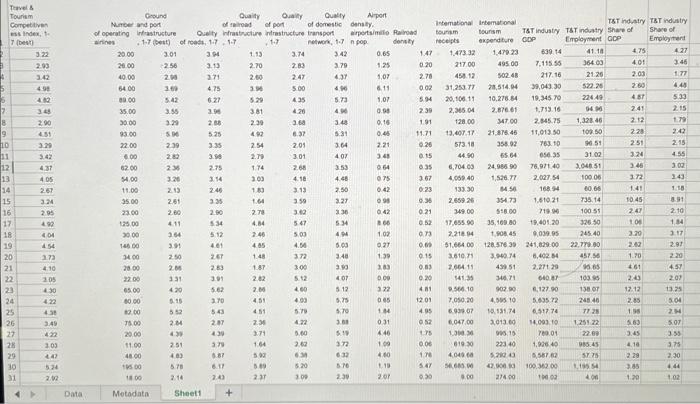The width and height of the screenshot is (700, 404).
Task: Select the cell containing 241,829.00
Action: tap(541, 245)
